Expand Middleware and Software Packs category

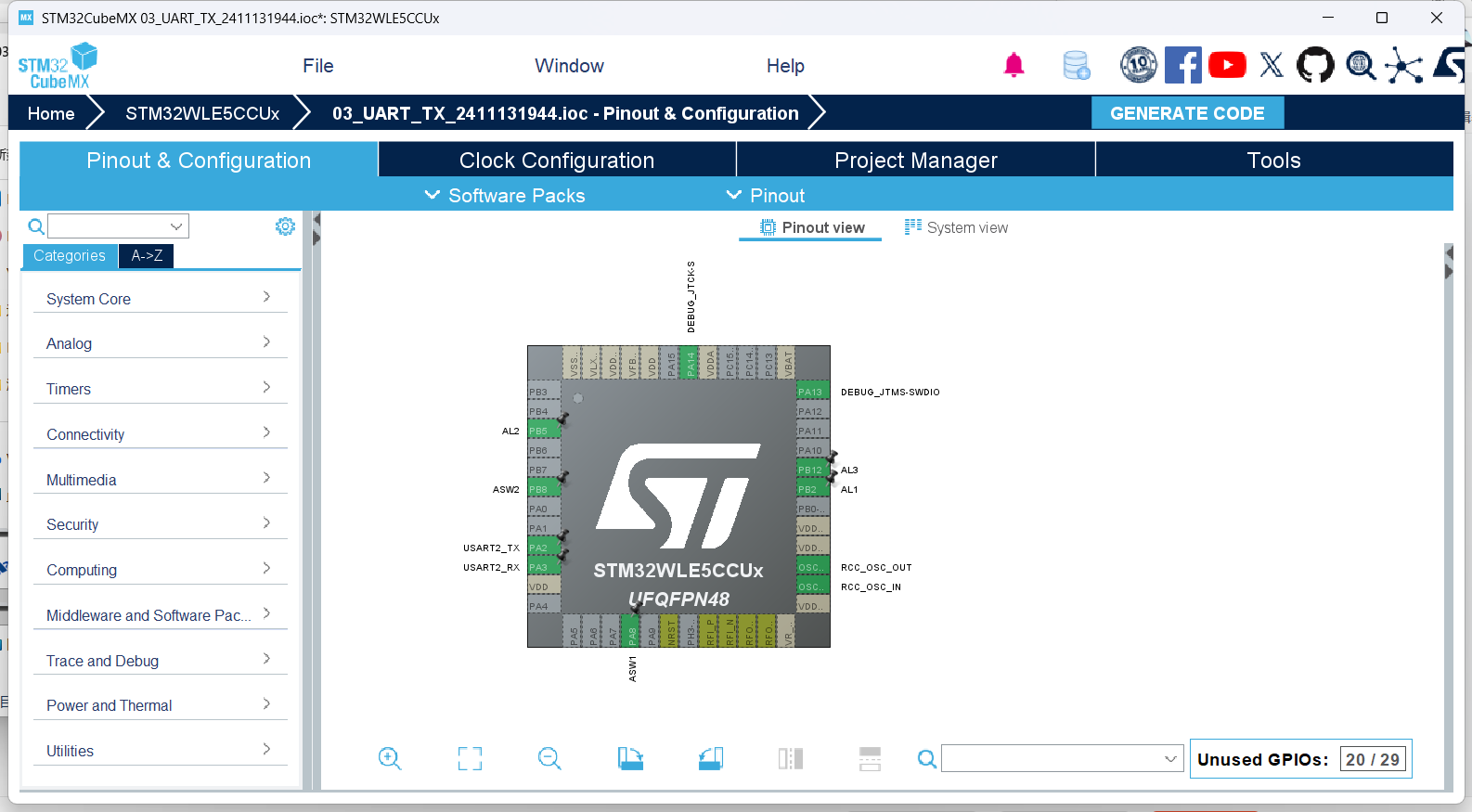coord(160,614)
